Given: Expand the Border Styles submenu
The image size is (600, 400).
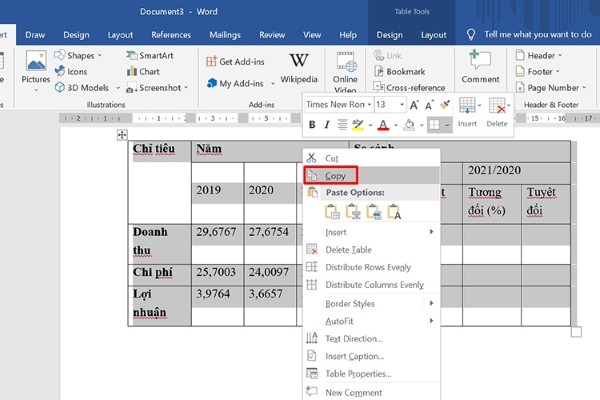Looking at the screenshot, I should point(372,304).
